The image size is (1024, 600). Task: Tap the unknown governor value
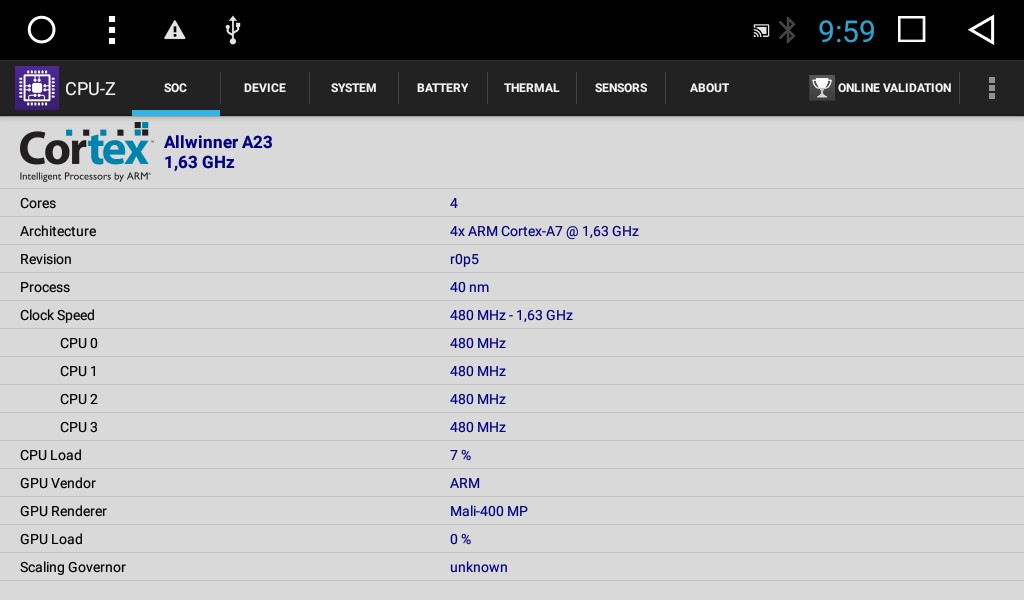[479, 567]
